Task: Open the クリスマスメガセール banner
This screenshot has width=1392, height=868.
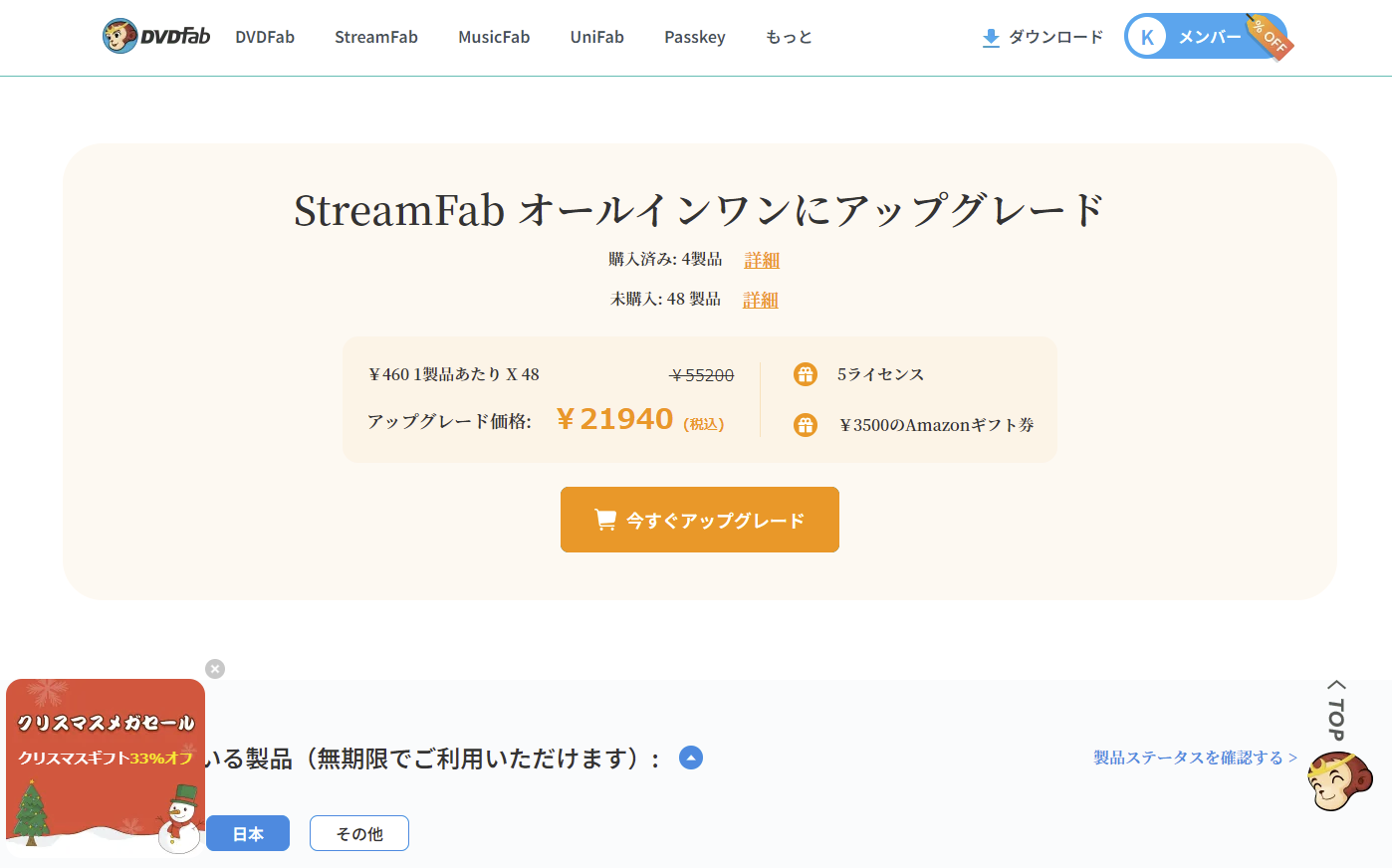Action: coord(106,768)
